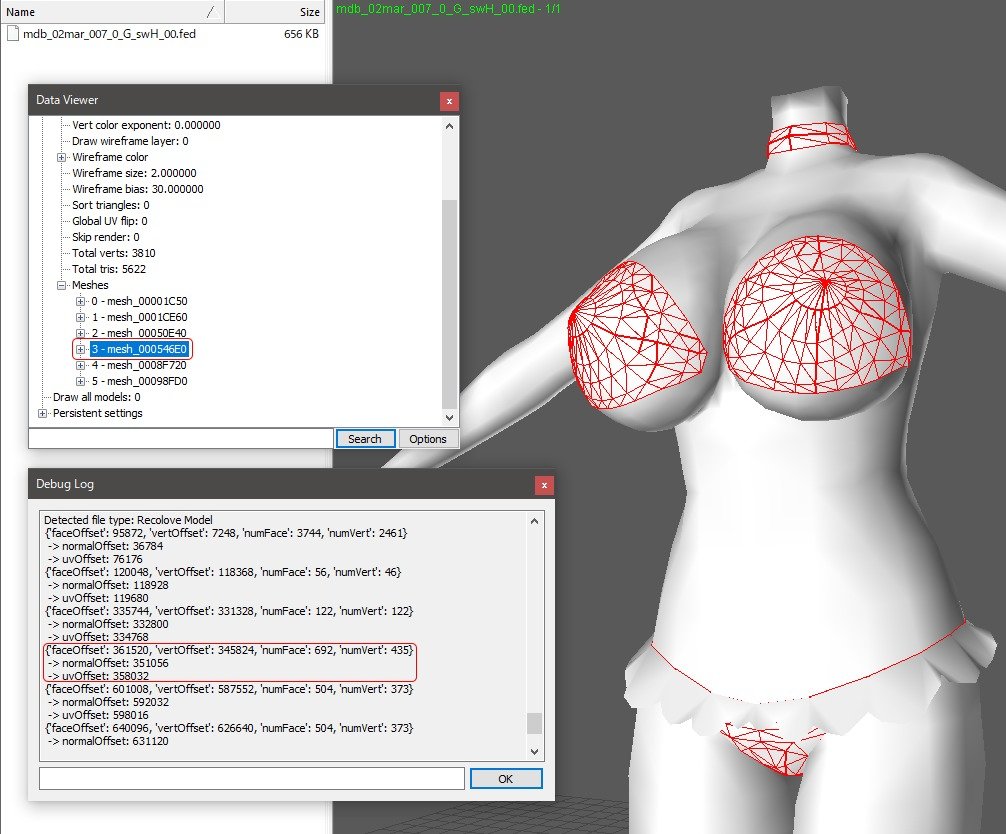Expand mesh 1 - mesh_0001CE60
Viewport: 1006px width, 834px height.
pyautogui.click(x=80, y=317)
